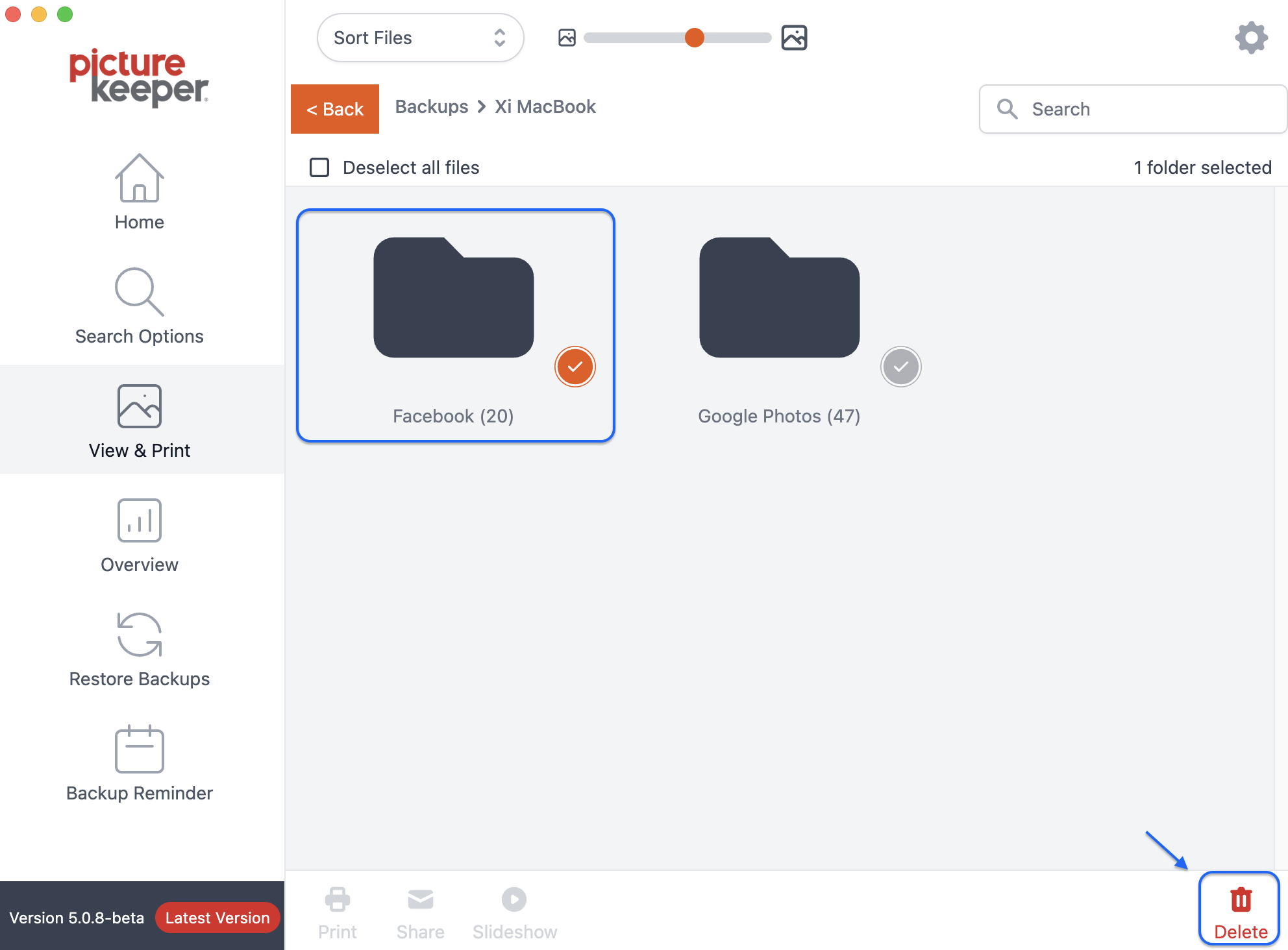
Task: Click the small thumbnail size icon
Action: [x=567, y=38]
